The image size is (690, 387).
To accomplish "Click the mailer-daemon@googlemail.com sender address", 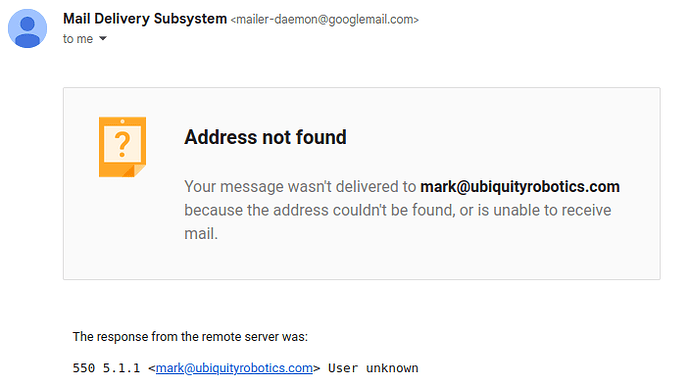I will point(325,20).
